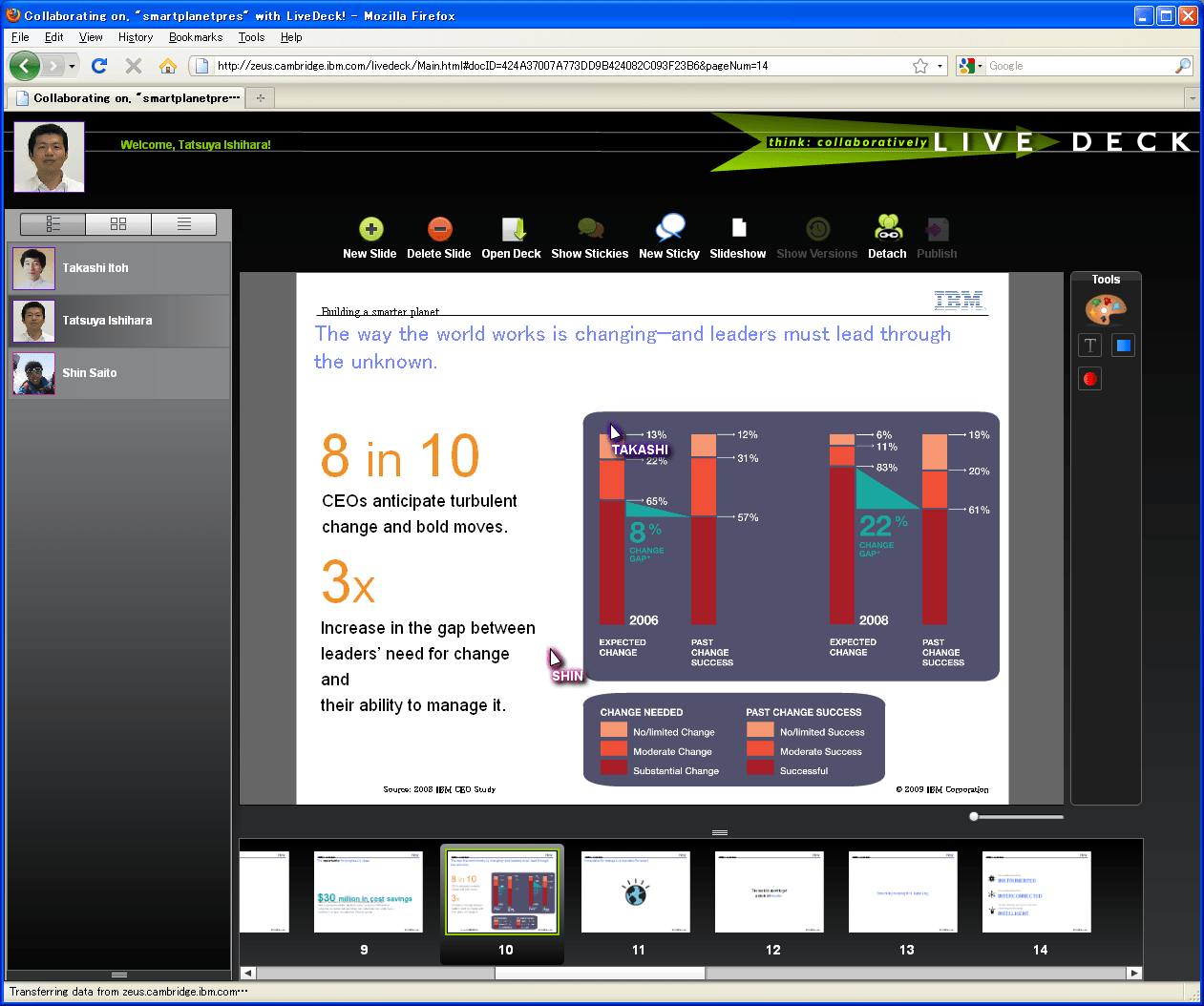This screenshot has height=1006, width=1204.
Task: Open the Help menu
Action: 291,37
